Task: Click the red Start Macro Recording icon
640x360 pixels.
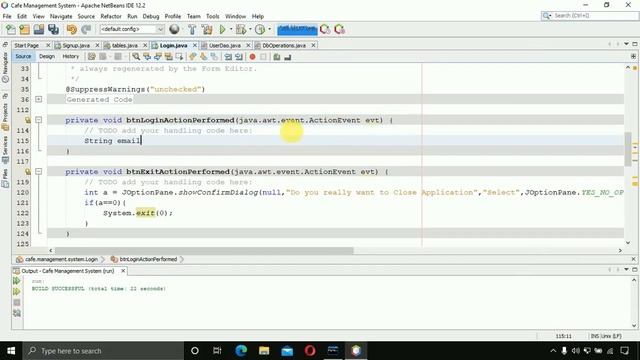Action: (252, 57)
